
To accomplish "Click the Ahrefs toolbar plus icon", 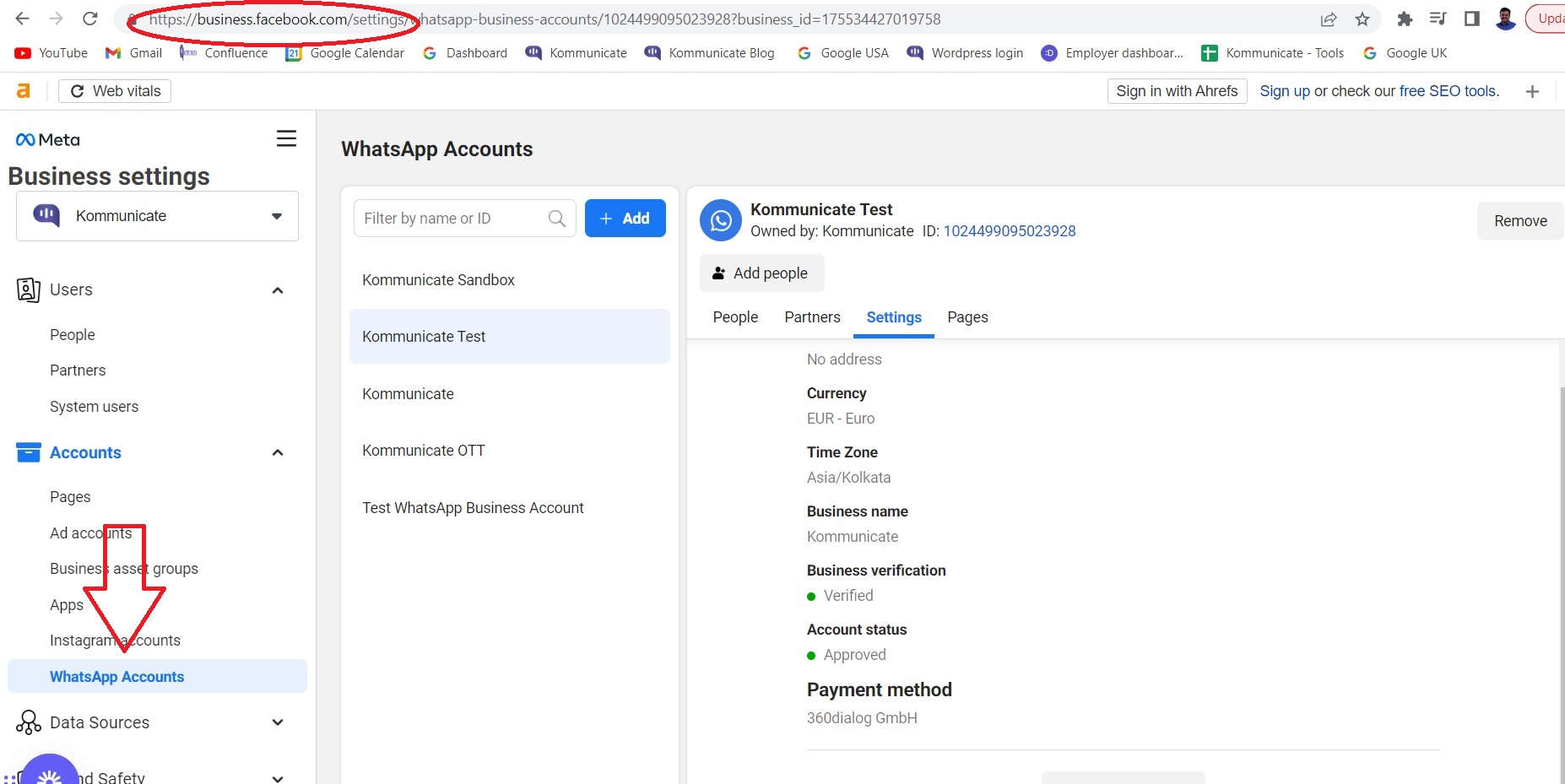I will [1532, 91].
